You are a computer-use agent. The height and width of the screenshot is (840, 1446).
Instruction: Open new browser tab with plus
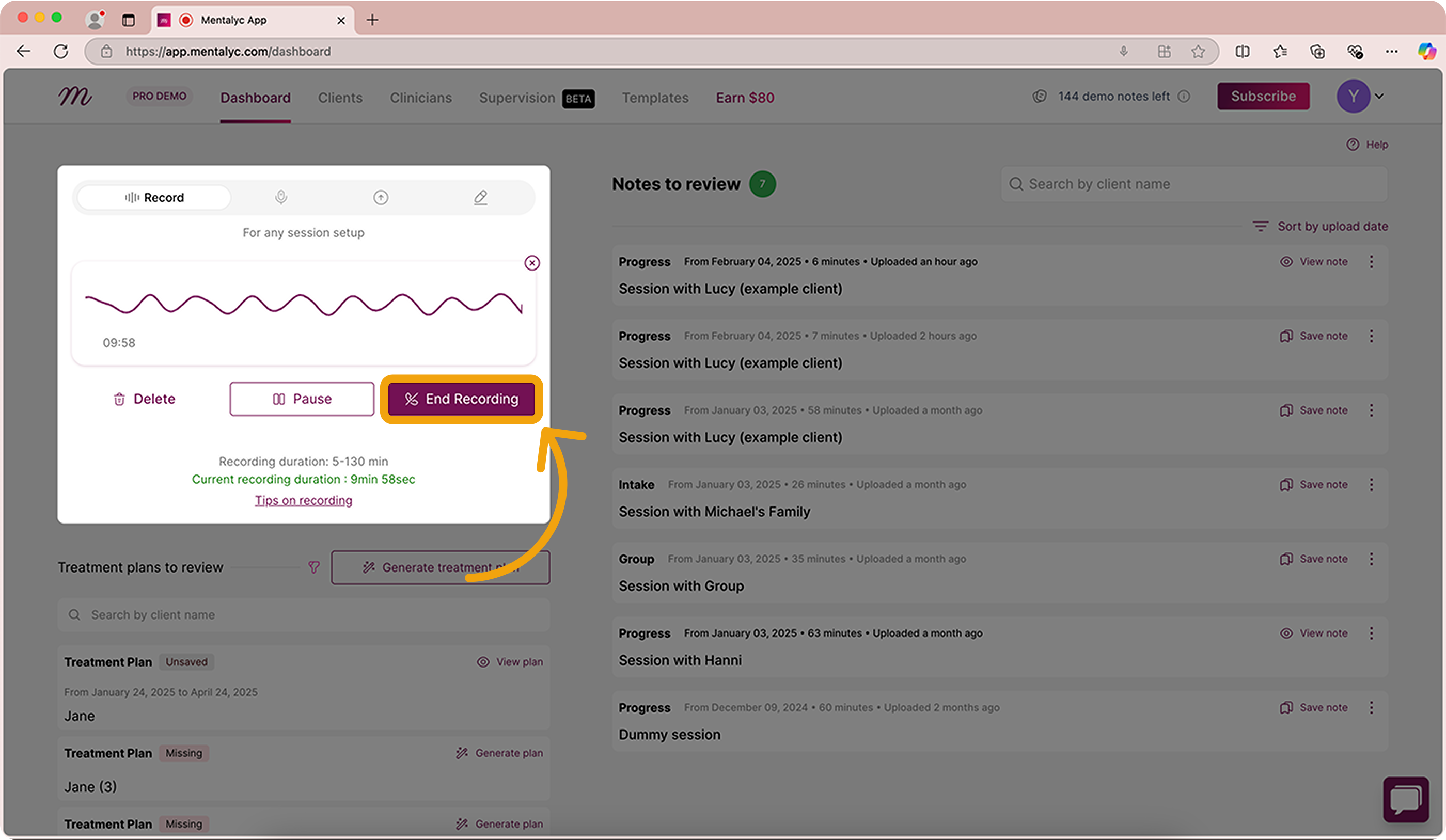tap(372, 20)
